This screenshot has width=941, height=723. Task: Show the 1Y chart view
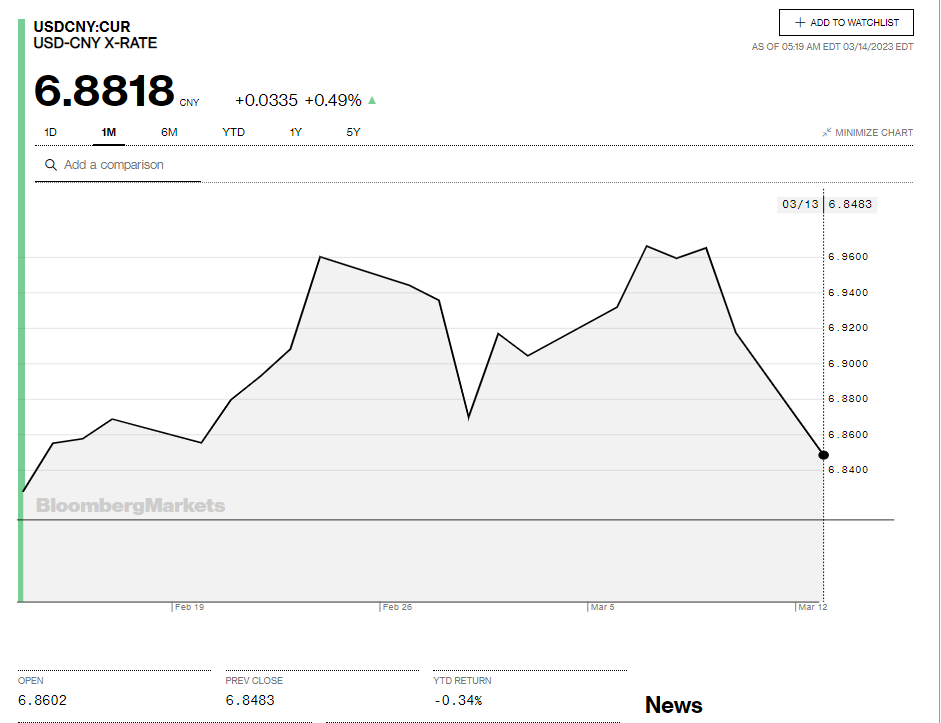pos(295,132)
